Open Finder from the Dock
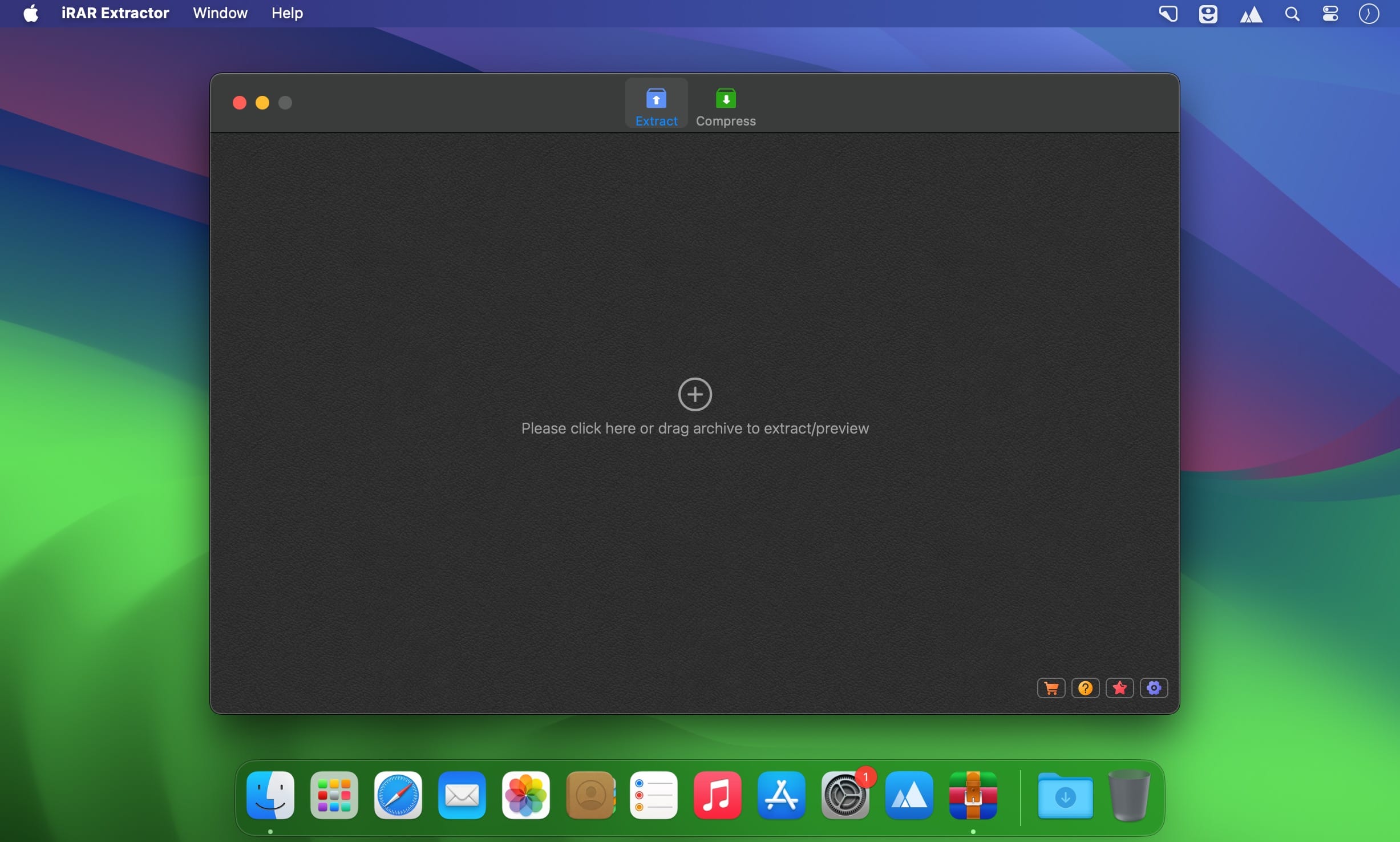This screenshot has height=842, width=1400. click(x=270, y=795)
